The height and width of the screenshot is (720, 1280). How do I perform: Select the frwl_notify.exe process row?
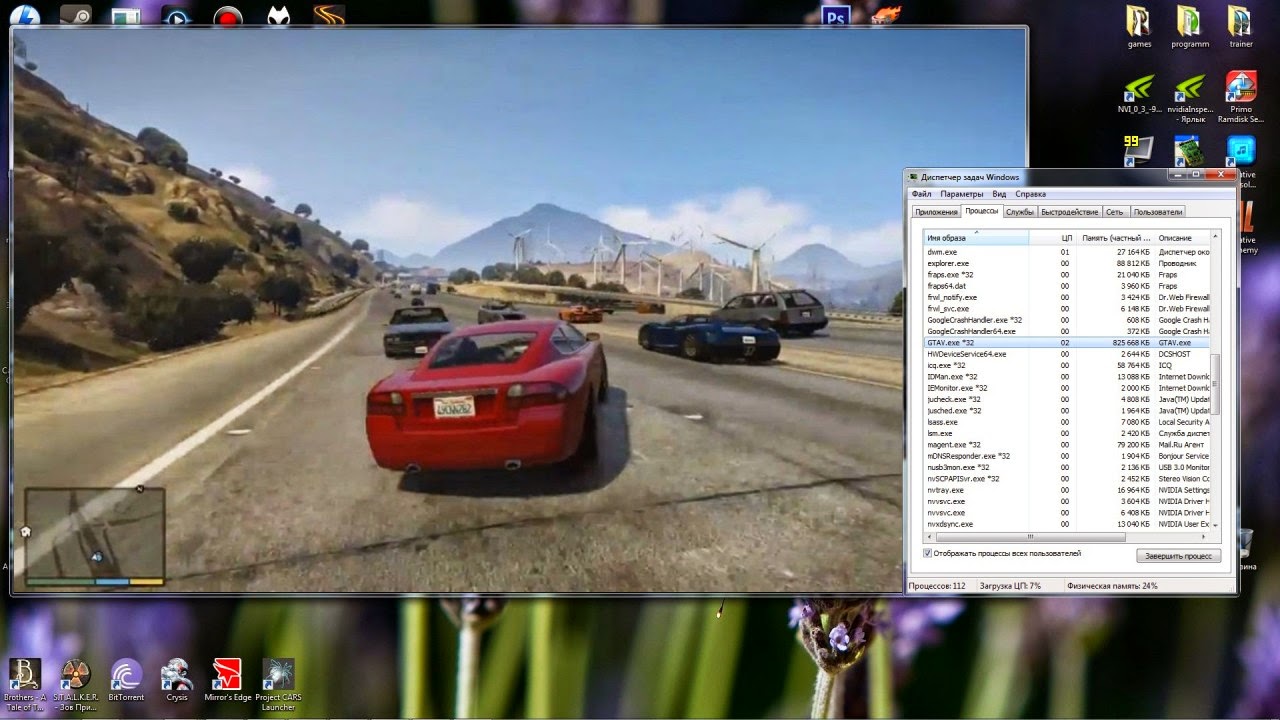pyautogui.click(x=1067, y=297)
